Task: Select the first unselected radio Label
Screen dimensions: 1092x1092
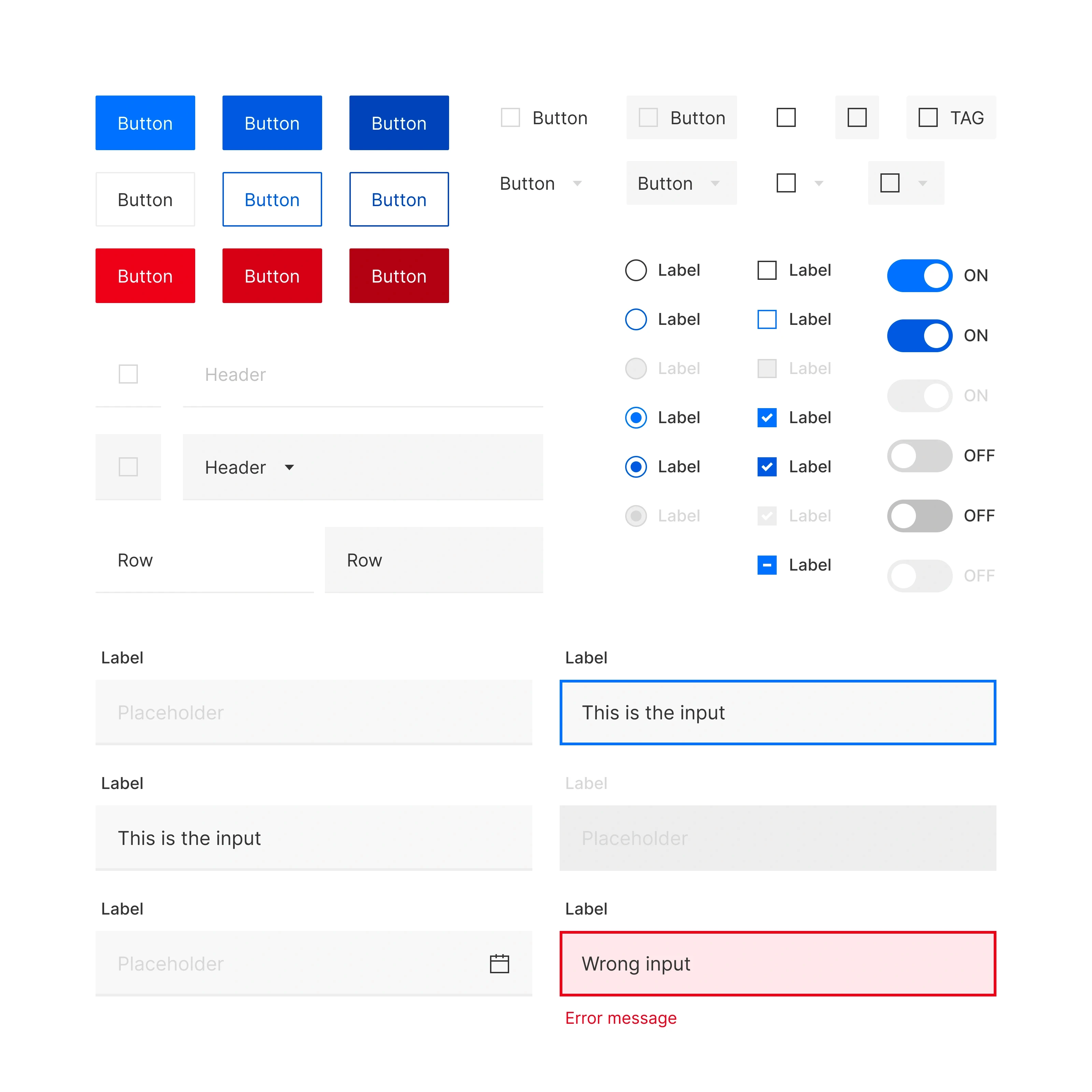Action: click(x=636, y=270)
